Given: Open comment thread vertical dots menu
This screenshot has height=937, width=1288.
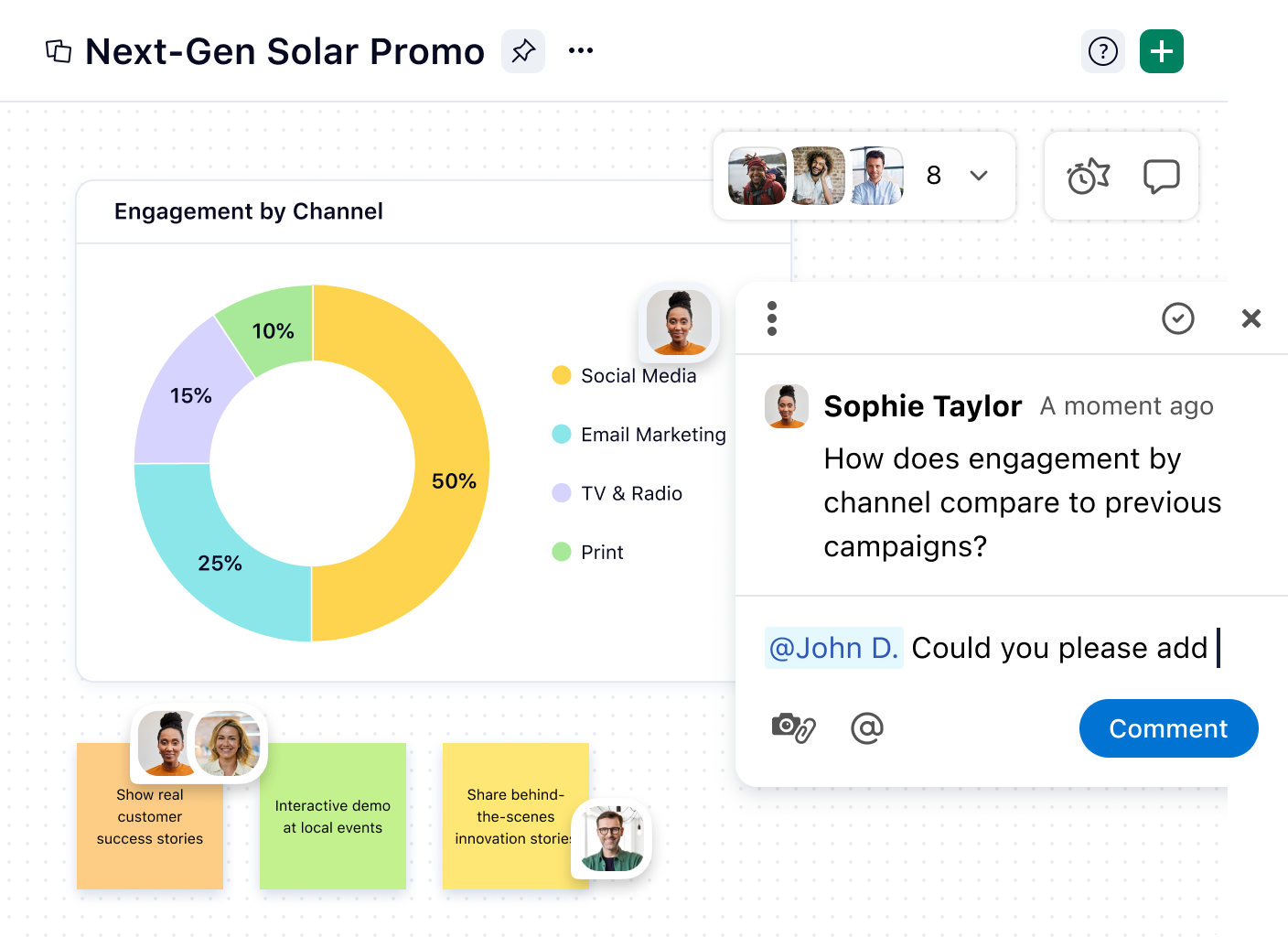Looking at the screenshot, I should (x=772, y=318).
